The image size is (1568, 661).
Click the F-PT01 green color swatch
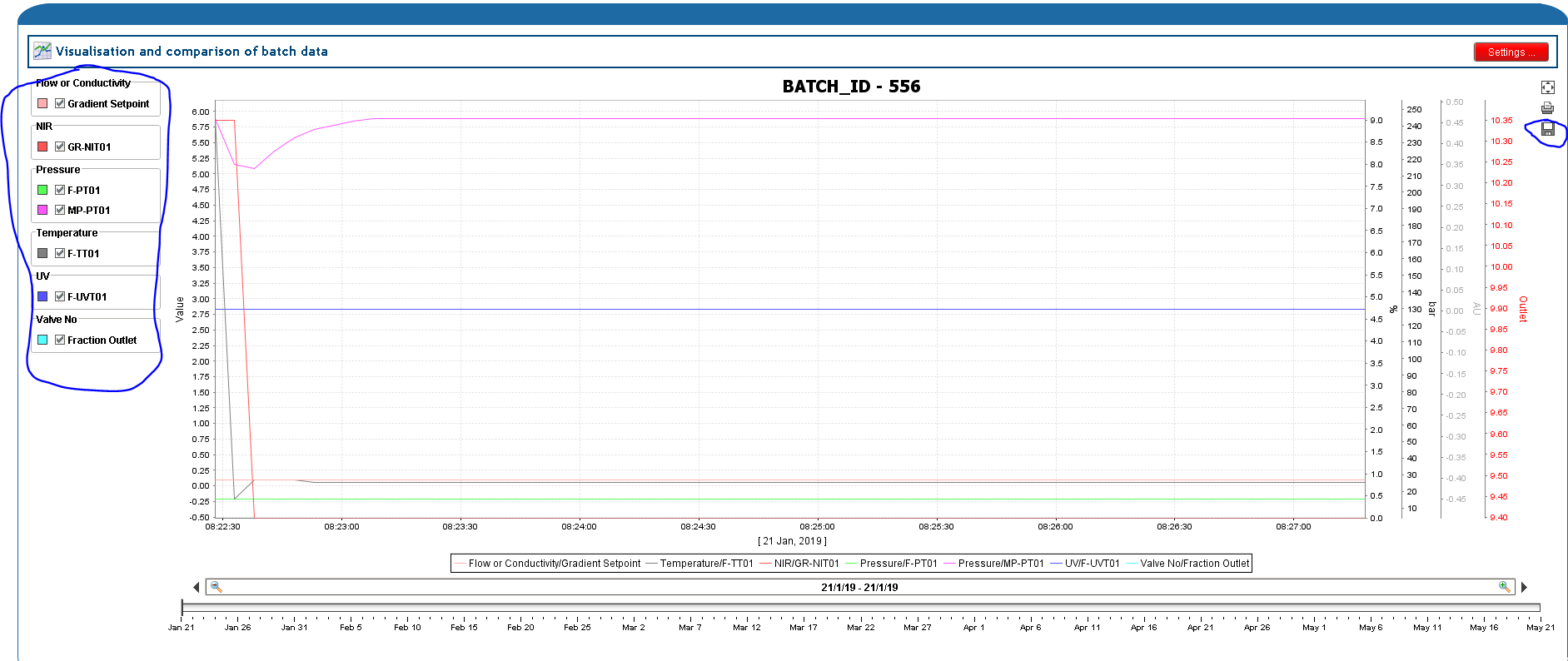coord(42,190)
